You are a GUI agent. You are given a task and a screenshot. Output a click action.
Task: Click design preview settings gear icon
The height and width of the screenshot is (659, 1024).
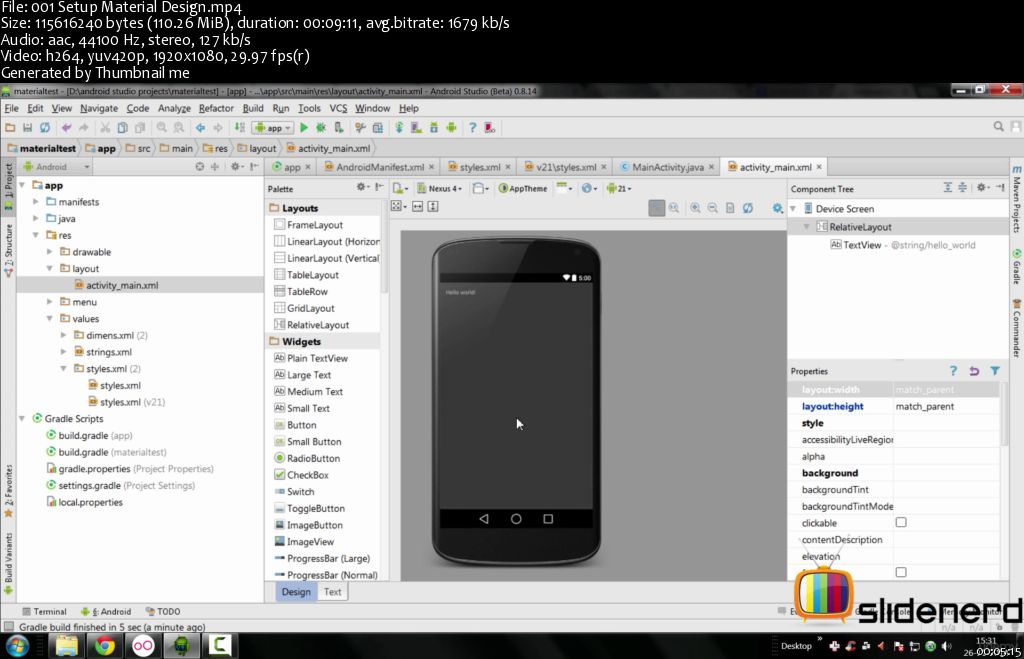pyautogui.click(x=777, y=208)
